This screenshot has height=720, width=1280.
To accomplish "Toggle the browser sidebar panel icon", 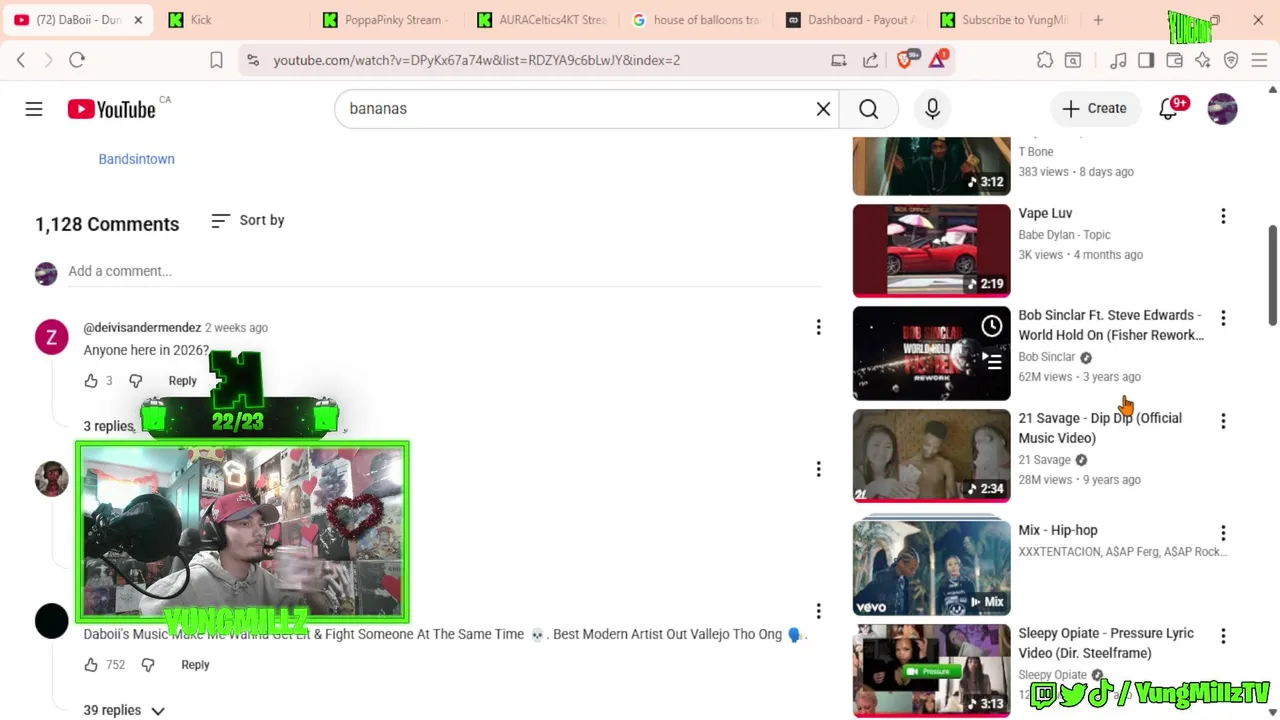I will [x=1146, y=60].
